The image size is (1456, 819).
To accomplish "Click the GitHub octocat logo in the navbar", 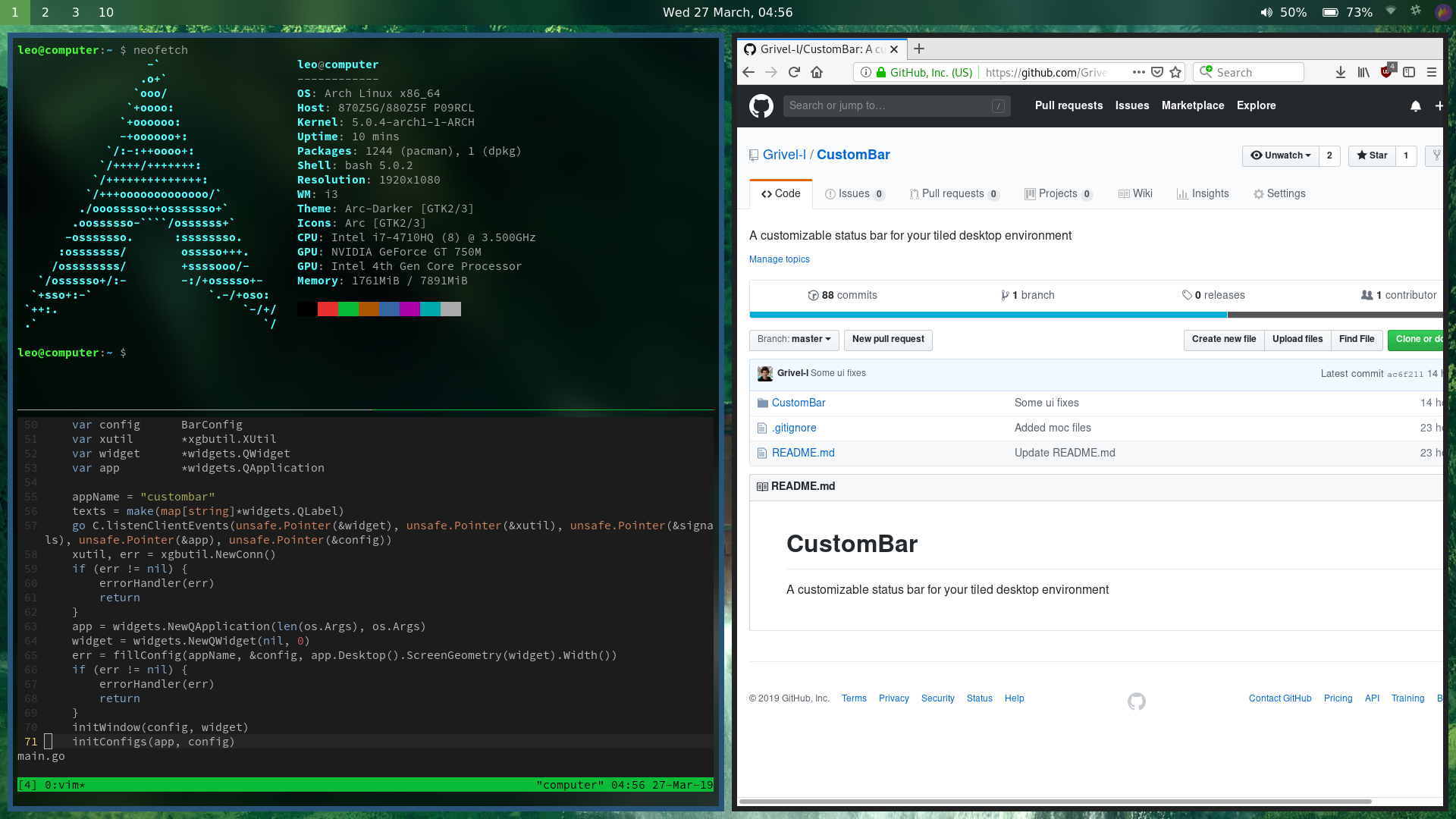I will [x=761, y=105].
